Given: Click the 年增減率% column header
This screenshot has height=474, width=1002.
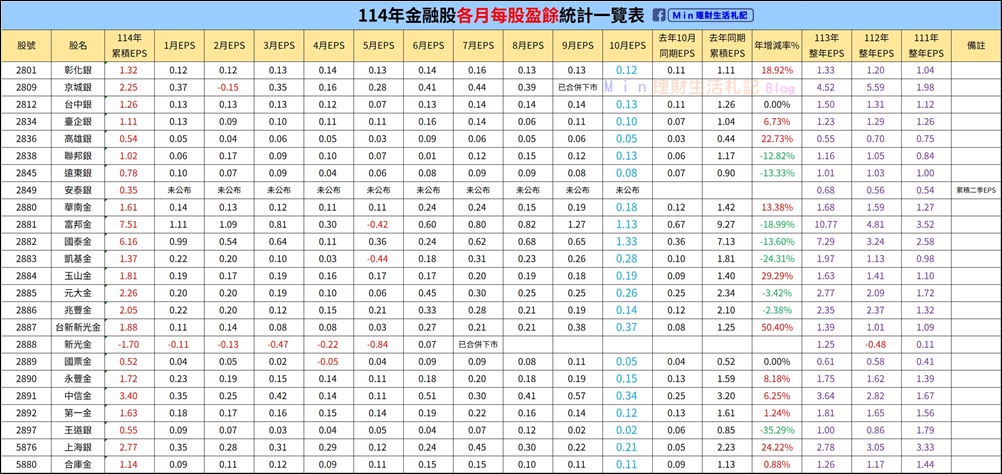Looking at the screenshot, I should pos(776,46).
